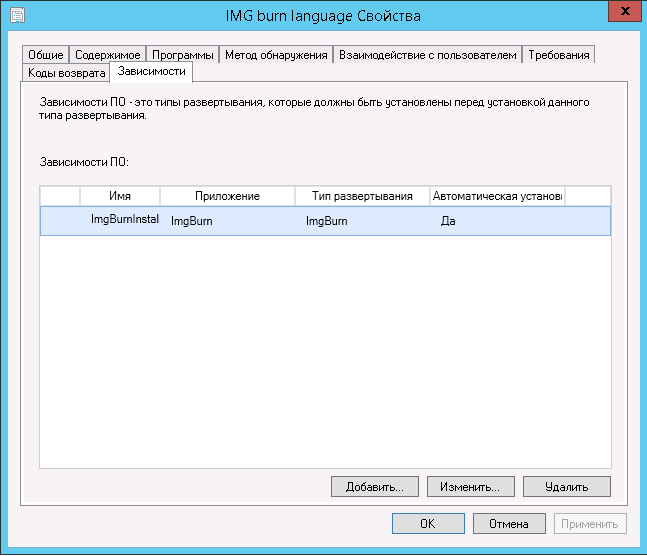This screenshot has height=556, width=647.
Task: Click the Изменить... button
Action: [470, 487]
